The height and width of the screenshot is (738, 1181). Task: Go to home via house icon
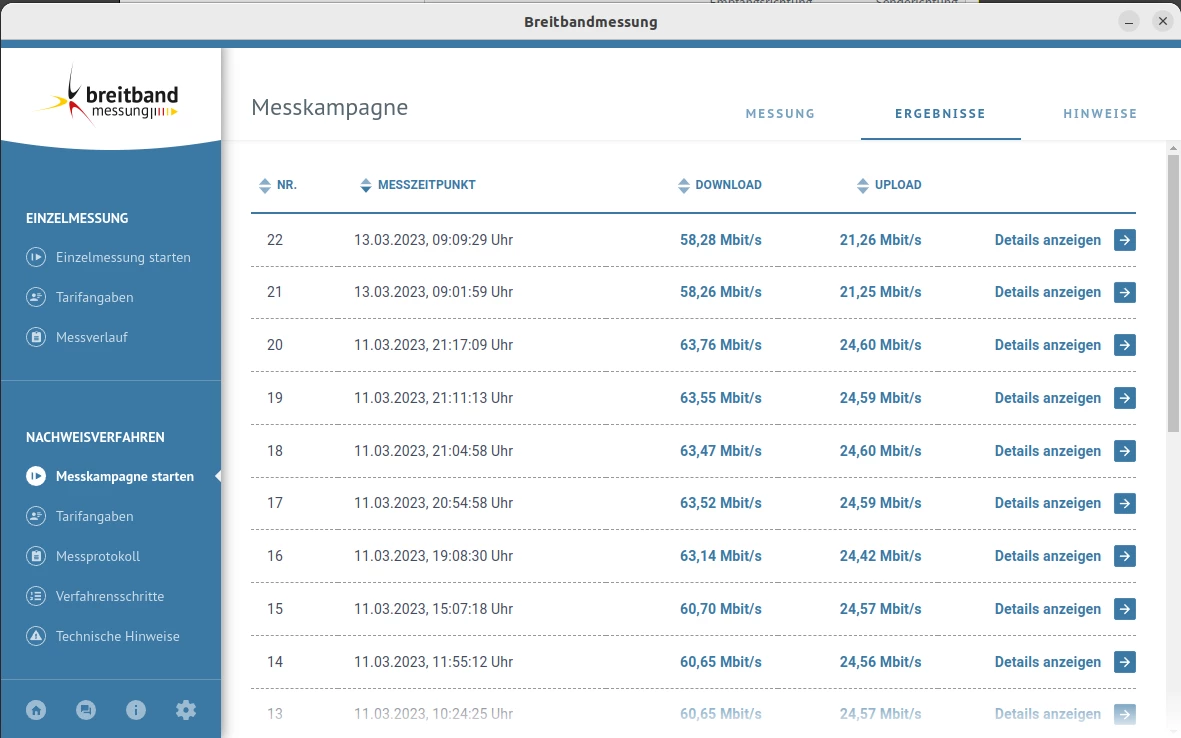tap(36, 709)
